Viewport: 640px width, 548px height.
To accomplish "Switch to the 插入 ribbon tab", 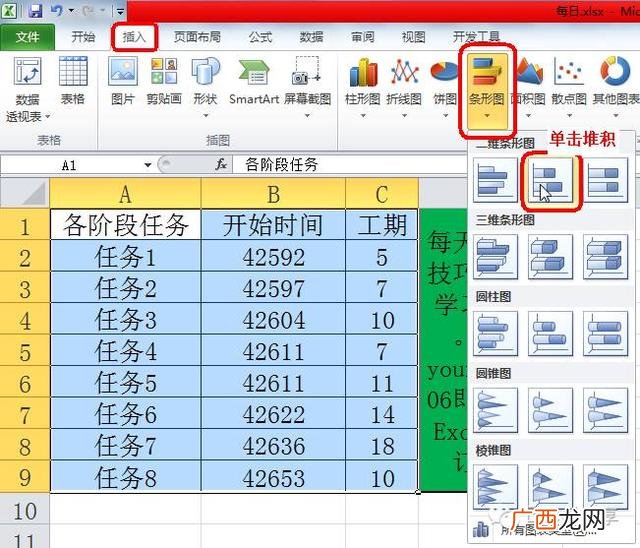I will (134, 37).
